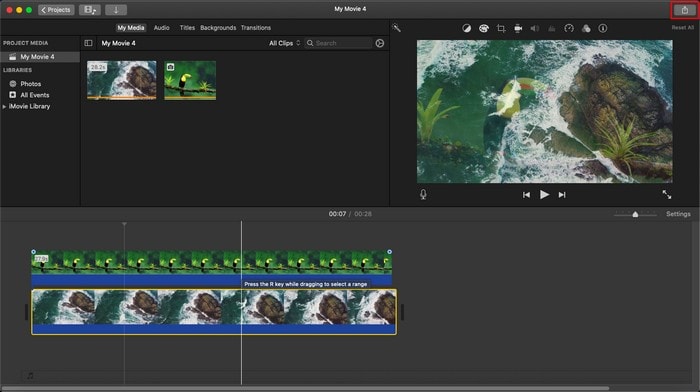Play the movie preview
The height and width of the screenshot is (392, 700).
click(x=544, y=195)
